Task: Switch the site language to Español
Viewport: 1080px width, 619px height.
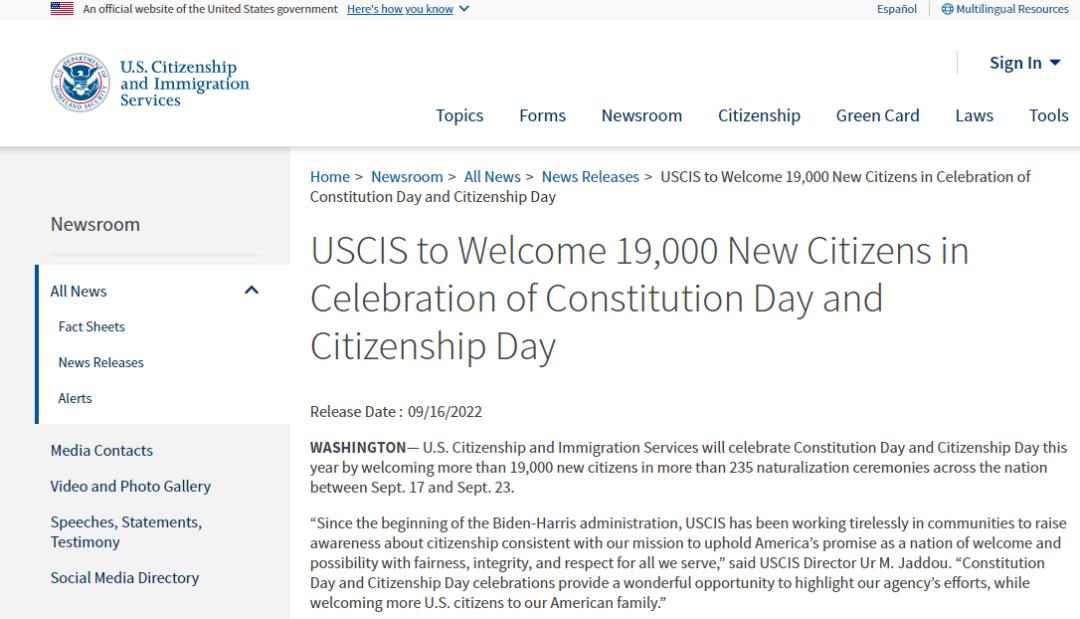Action: click(x=896, y=9)
